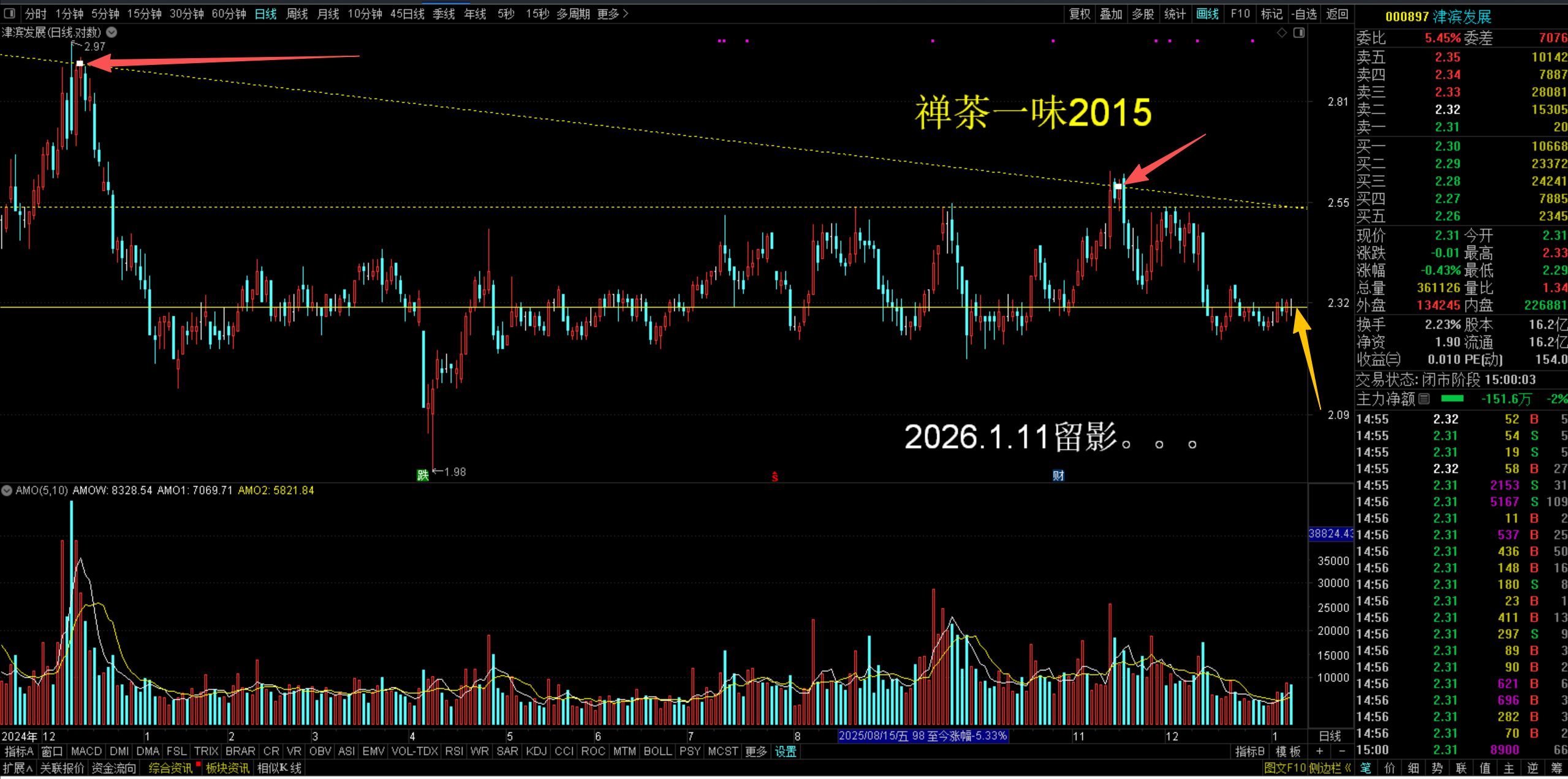Click the panel layout icon beside the diamond
Image resolution: width=1568 pixels, height=779 pixels.
1298,33
